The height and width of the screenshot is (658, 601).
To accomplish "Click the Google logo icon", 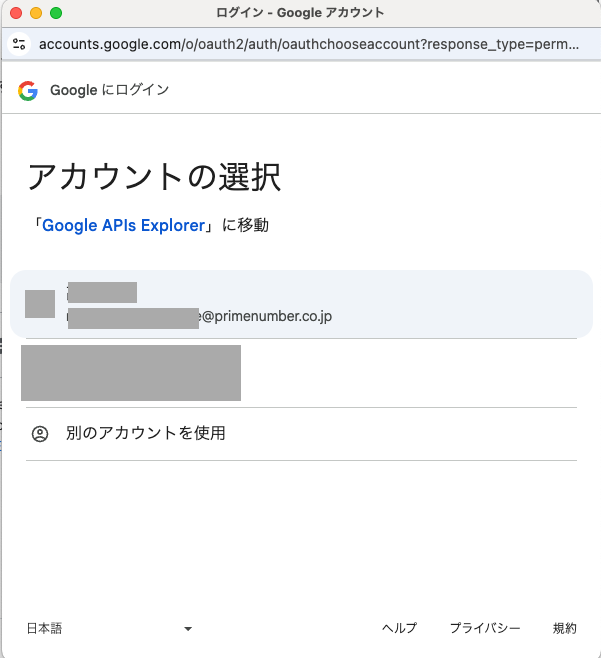I will [x=28, y=90].
